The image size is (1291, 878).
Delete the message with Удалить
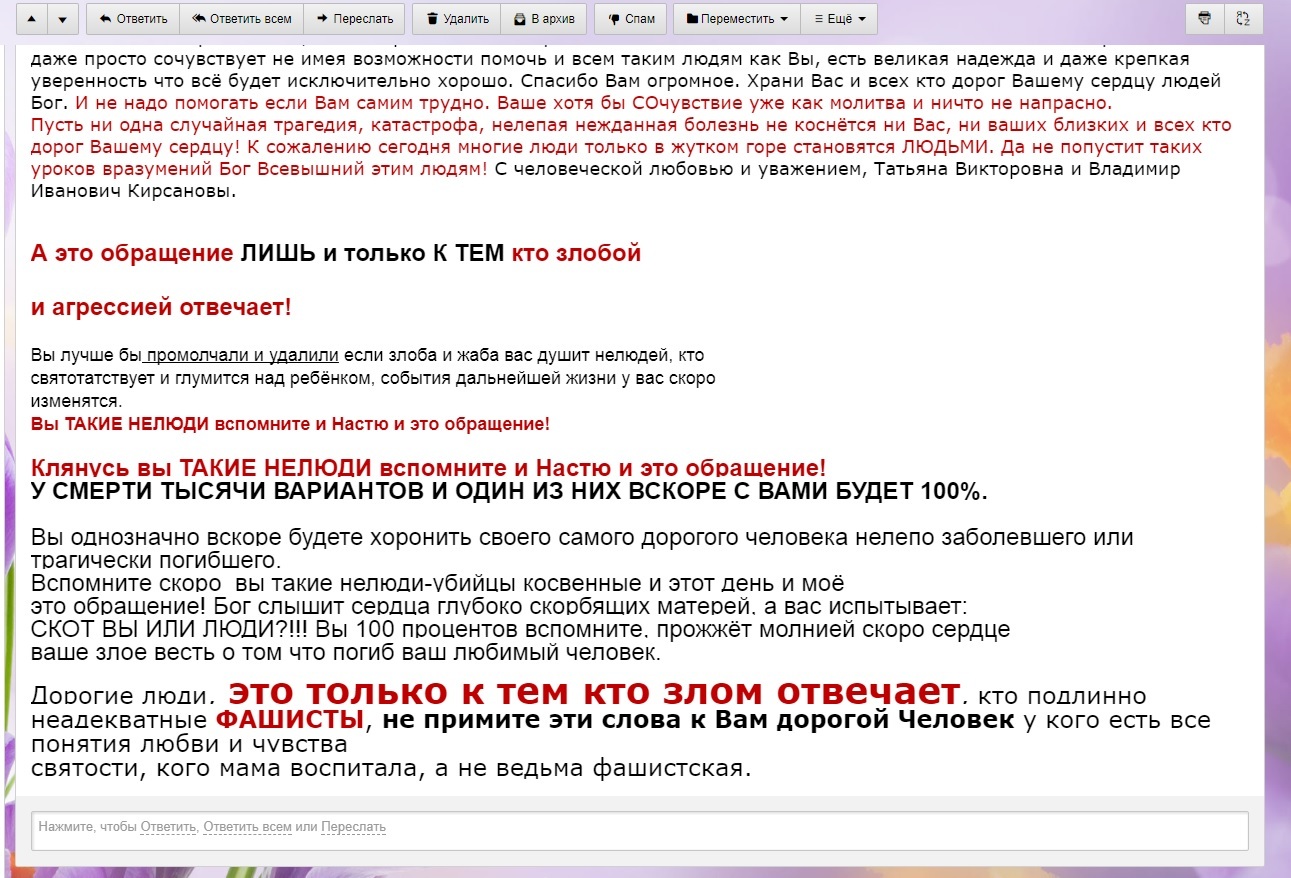click(457, 19)
